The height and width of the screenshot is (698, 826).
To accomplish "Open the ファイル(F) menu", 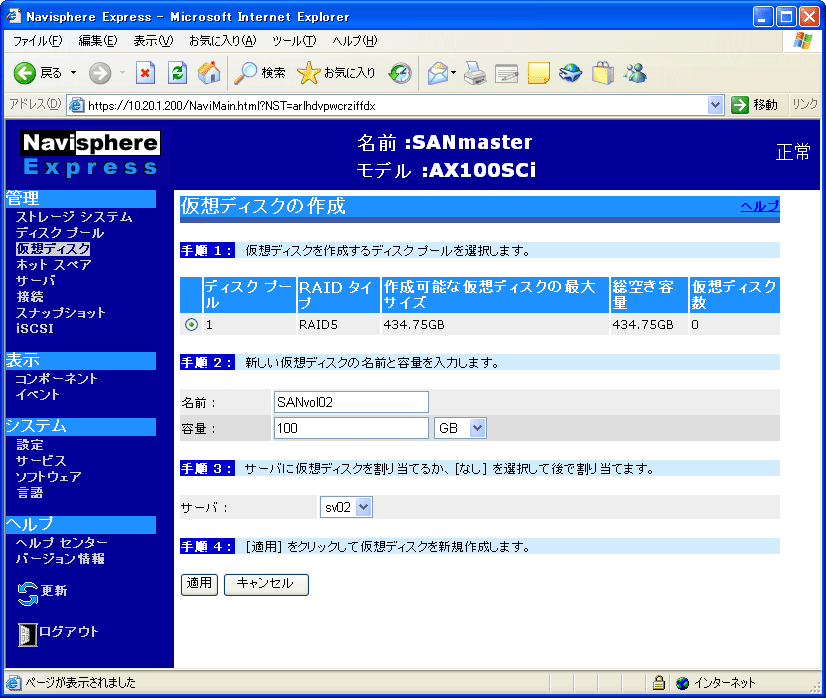I will tap(37, 41).
